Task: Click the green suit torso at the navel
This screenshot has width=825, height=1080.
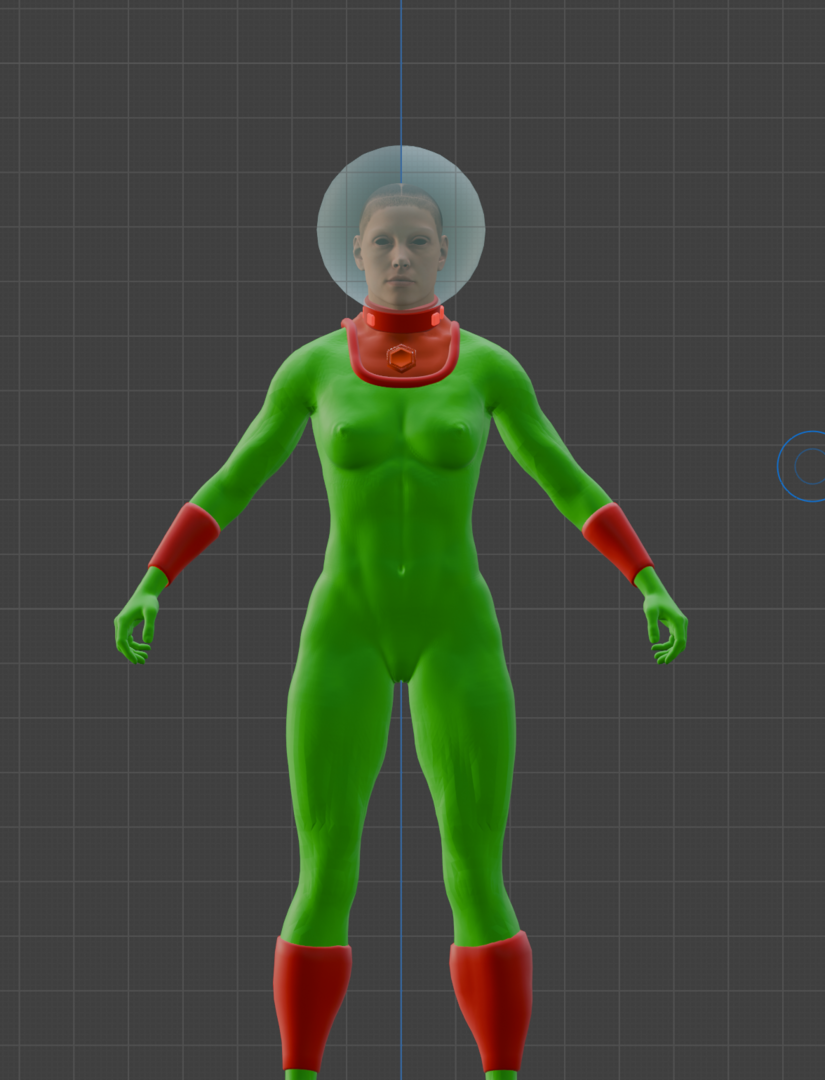Action: coord(401,570)
